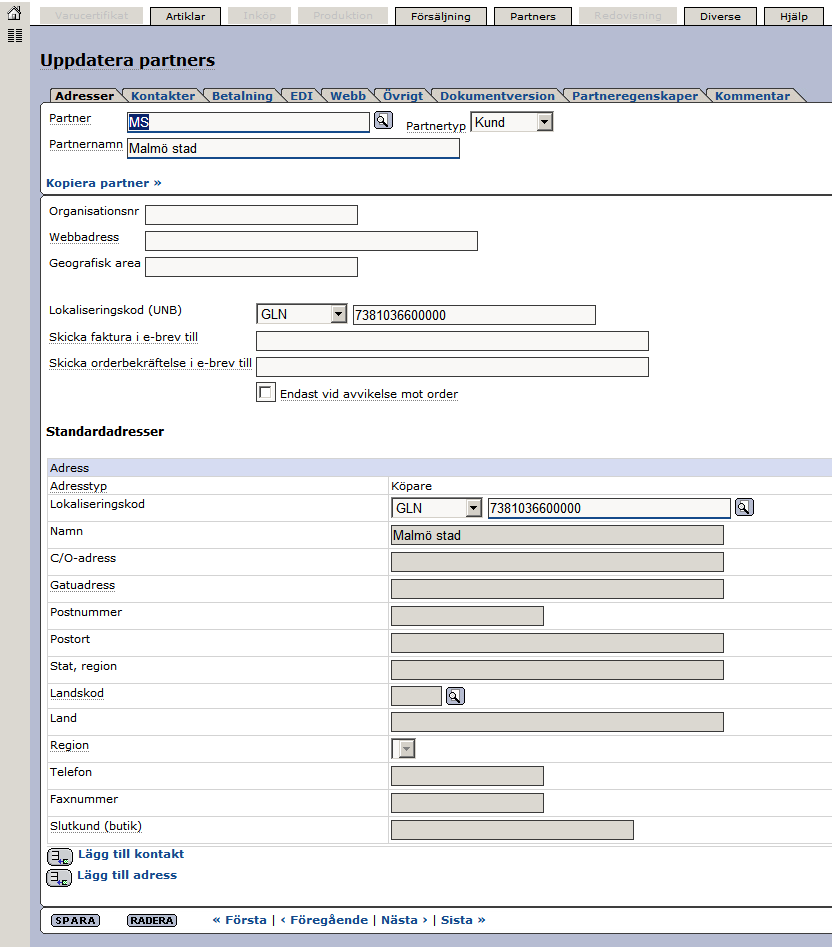Screen dimensions: 832x947
Task: Open the Artiklar menu
Action: 185,16
